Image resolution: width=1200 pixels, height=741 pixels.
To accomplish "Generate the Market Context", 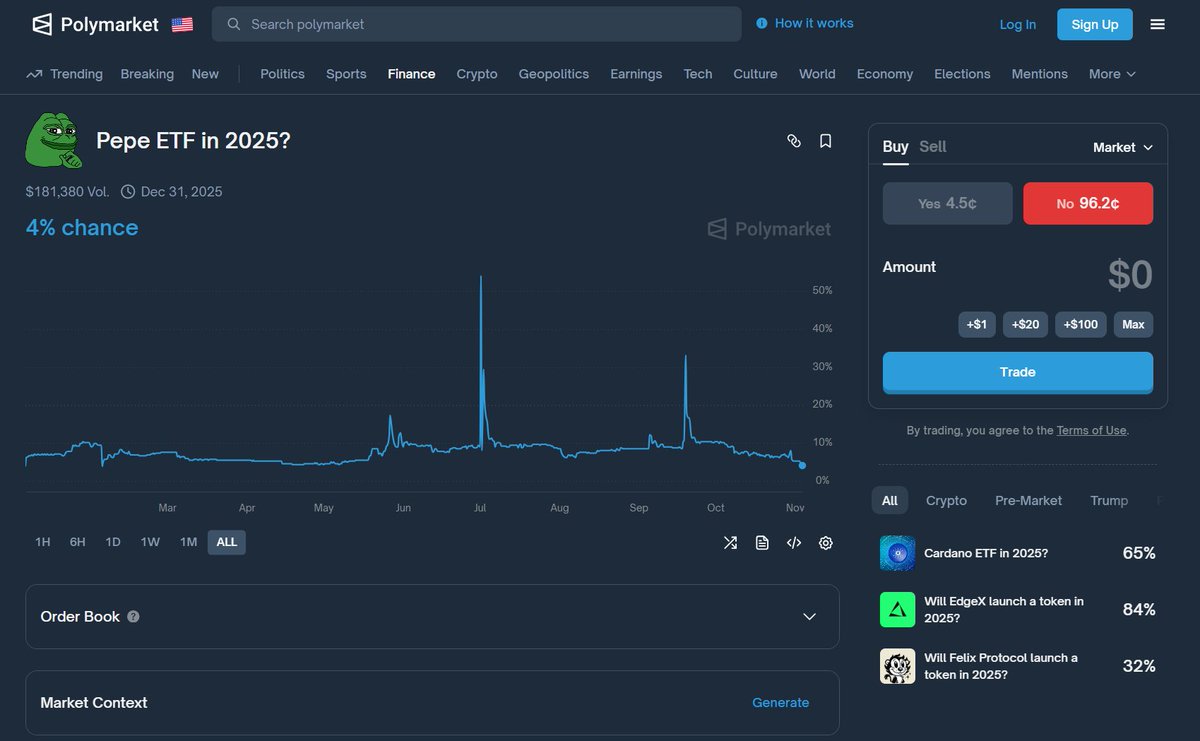I will tap(780, 703).
